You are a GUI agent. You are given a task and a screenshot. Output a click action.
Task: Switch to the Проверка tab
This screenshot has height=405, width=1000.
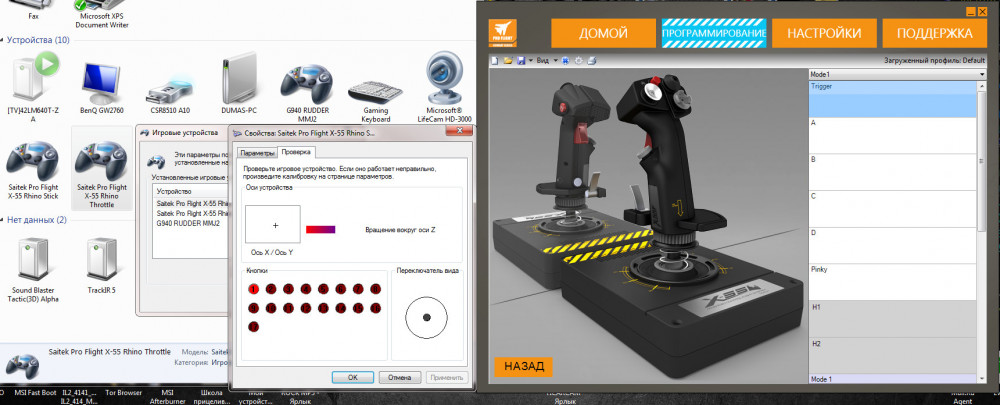tap(297, 152)
